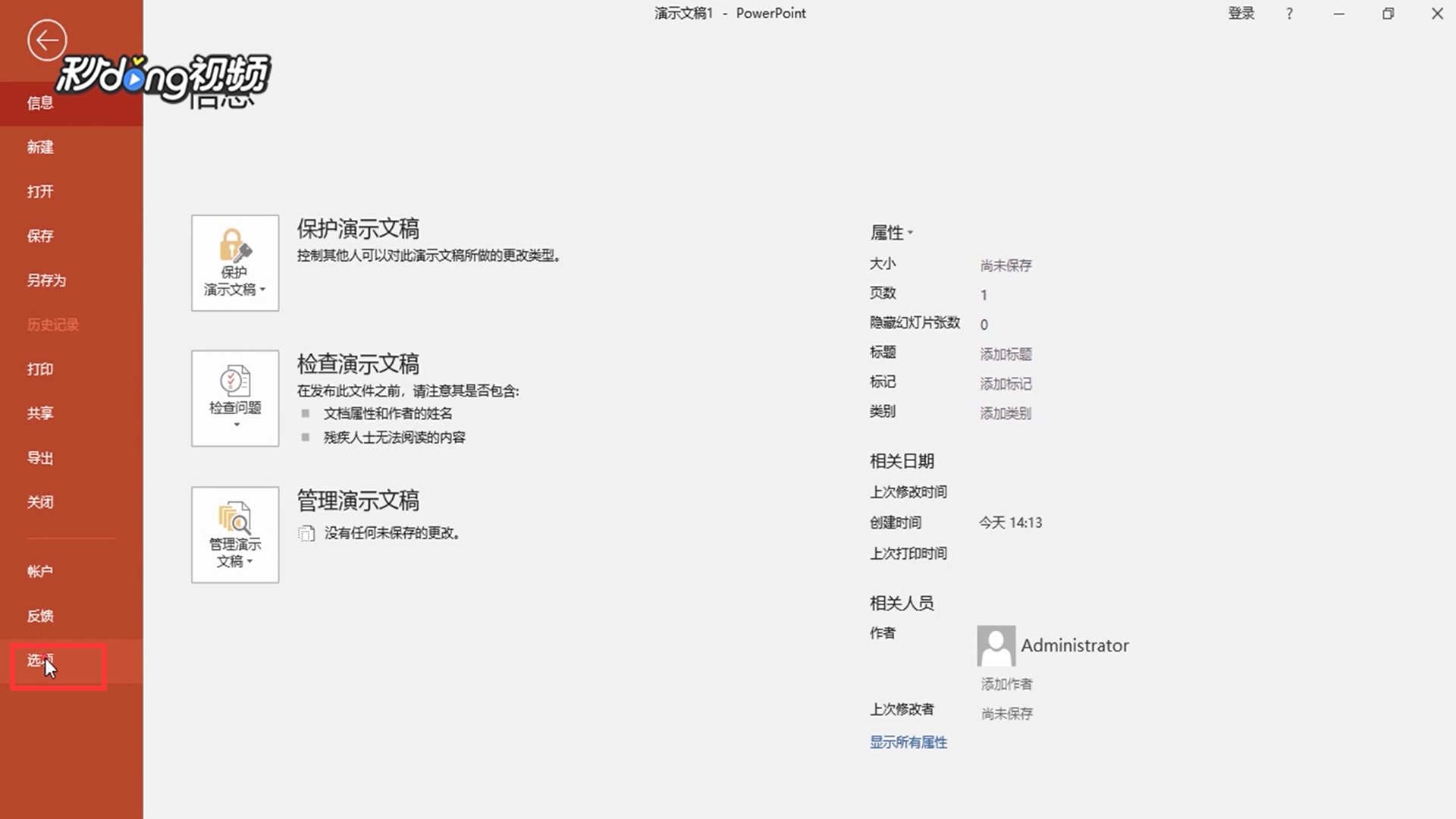Click the 相关人员 heading

pyautogui.click(x=902, y=603)
